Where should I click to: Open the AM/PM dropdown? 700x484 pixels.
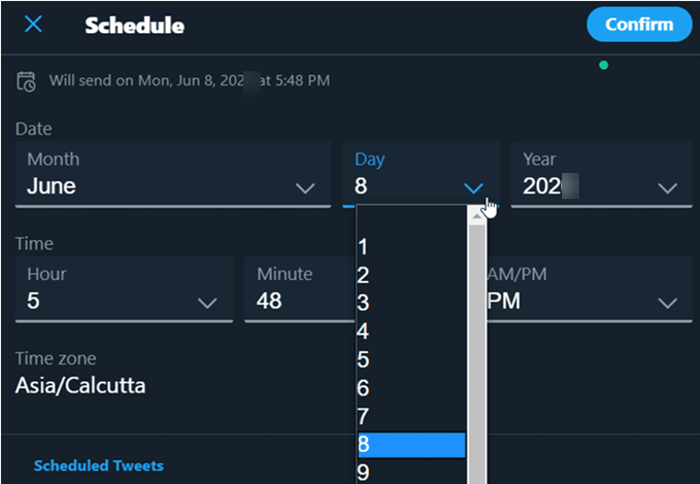(x=589, y=289)
